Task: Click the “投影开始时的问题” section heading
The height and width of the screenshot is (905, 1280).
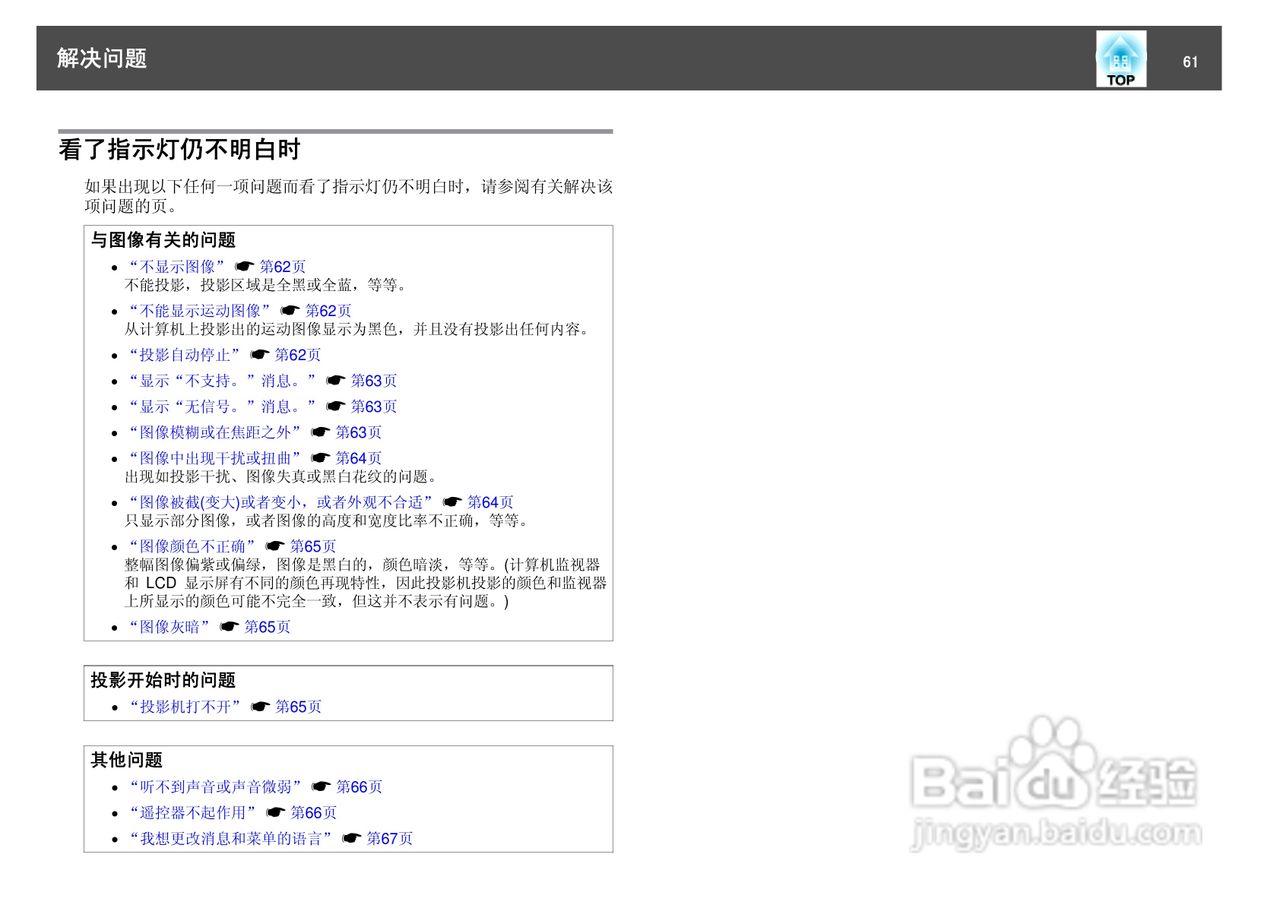Action: tap(163, 680)
